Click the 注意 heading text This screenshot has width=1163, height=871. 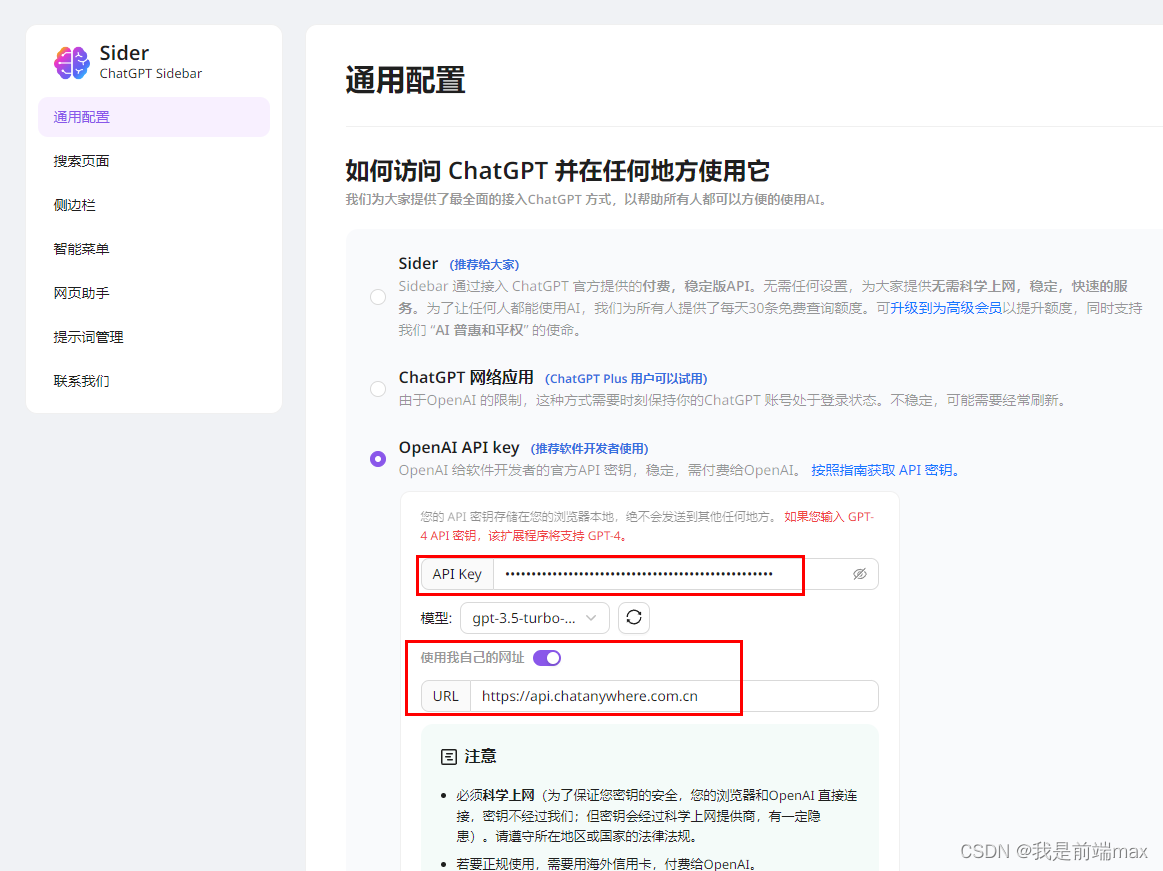click(x=481, y=756)
